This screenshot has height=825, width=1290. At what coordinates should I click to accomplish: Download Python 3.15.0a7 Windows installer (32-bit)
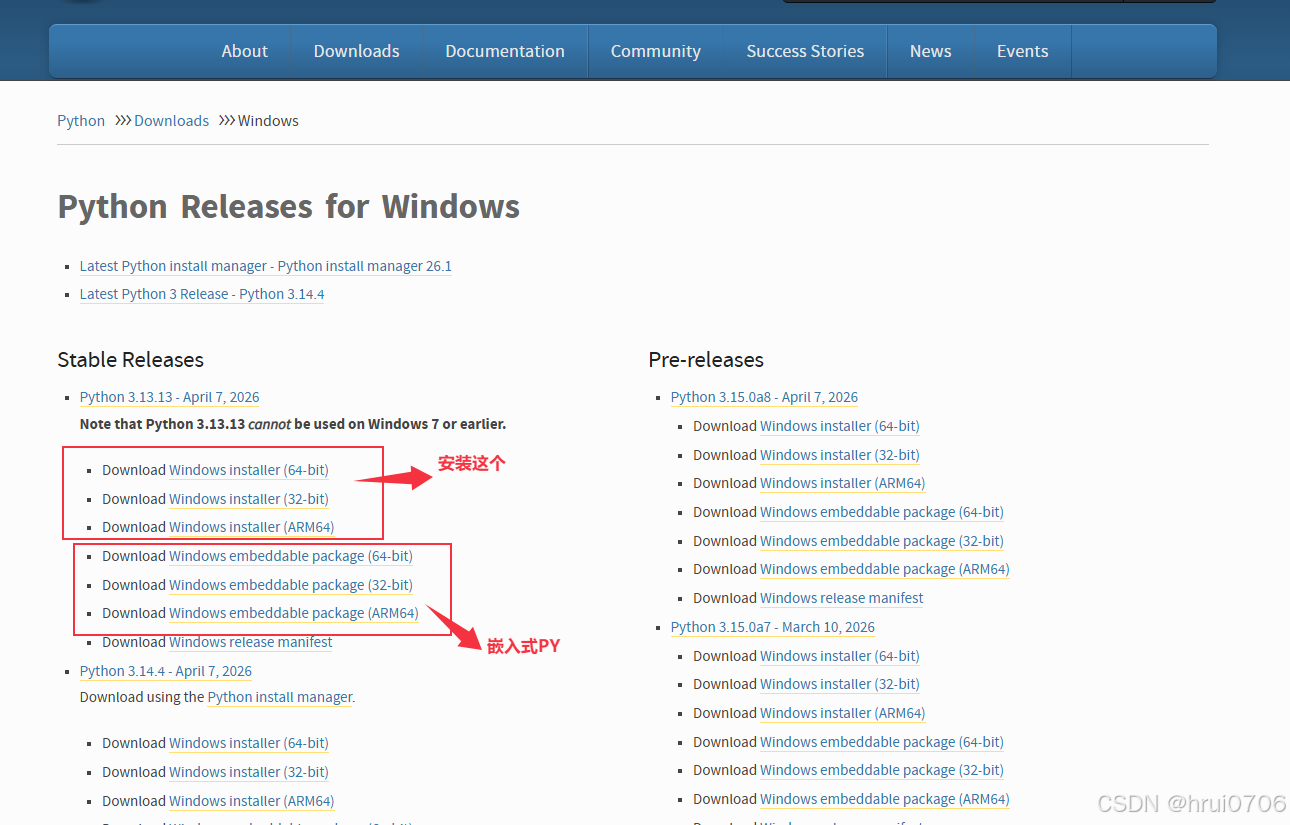(840, 684)
